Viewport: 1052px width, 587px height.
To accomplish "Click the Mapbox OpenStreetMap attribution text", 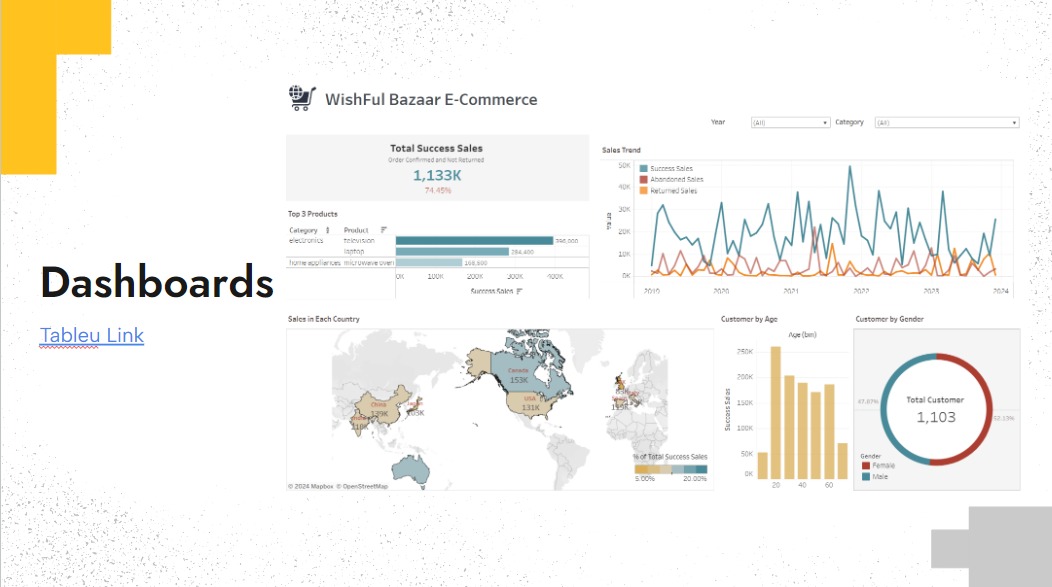I will 338,486.
